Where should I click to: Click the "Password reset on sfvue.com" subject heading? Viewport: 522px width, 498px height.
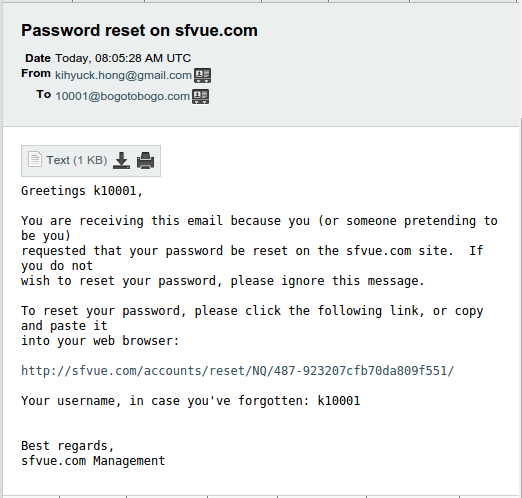coord(139,30)
